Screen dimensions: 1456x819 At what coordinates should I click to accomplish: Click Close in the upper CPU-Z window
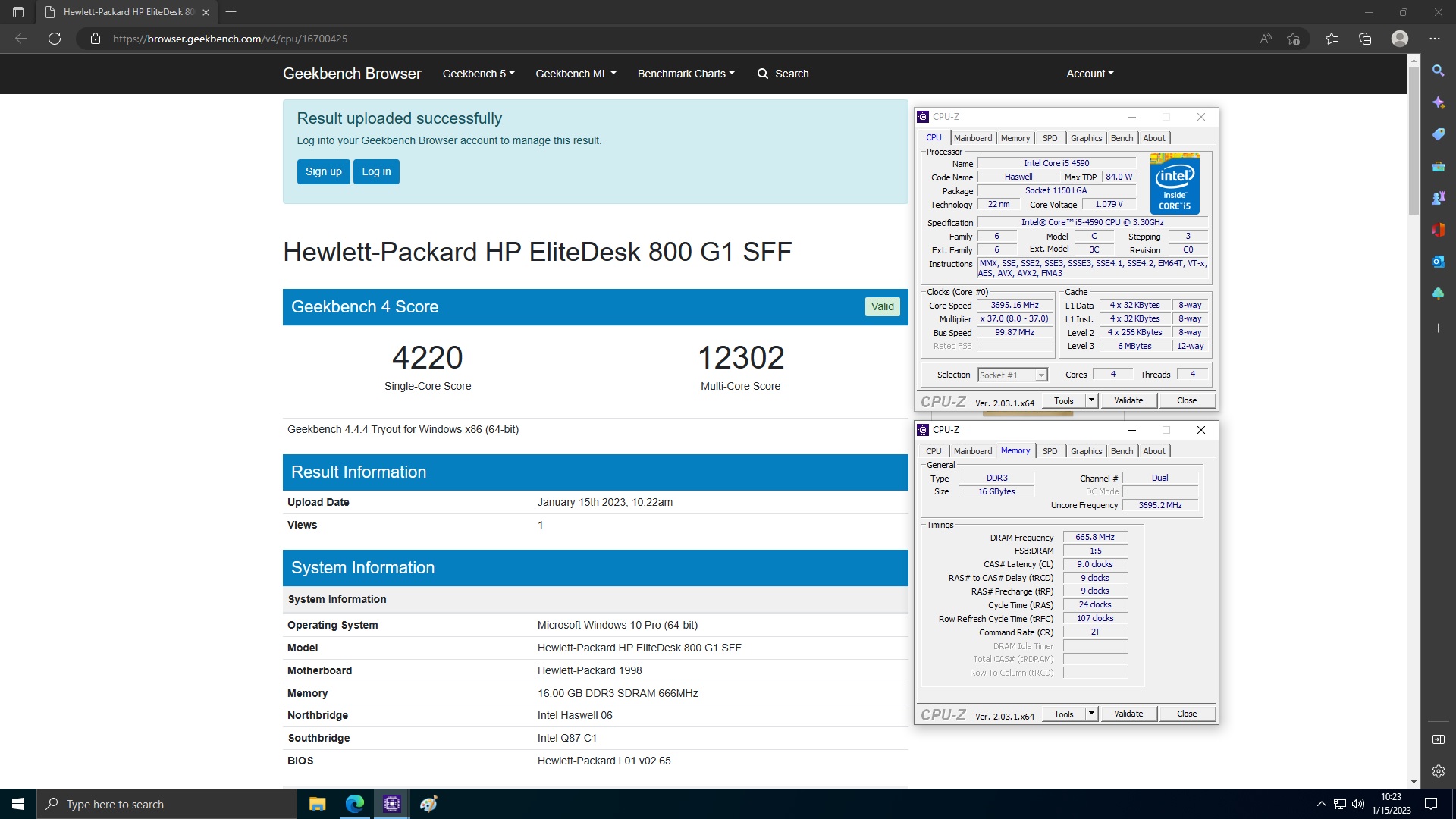1187,400
